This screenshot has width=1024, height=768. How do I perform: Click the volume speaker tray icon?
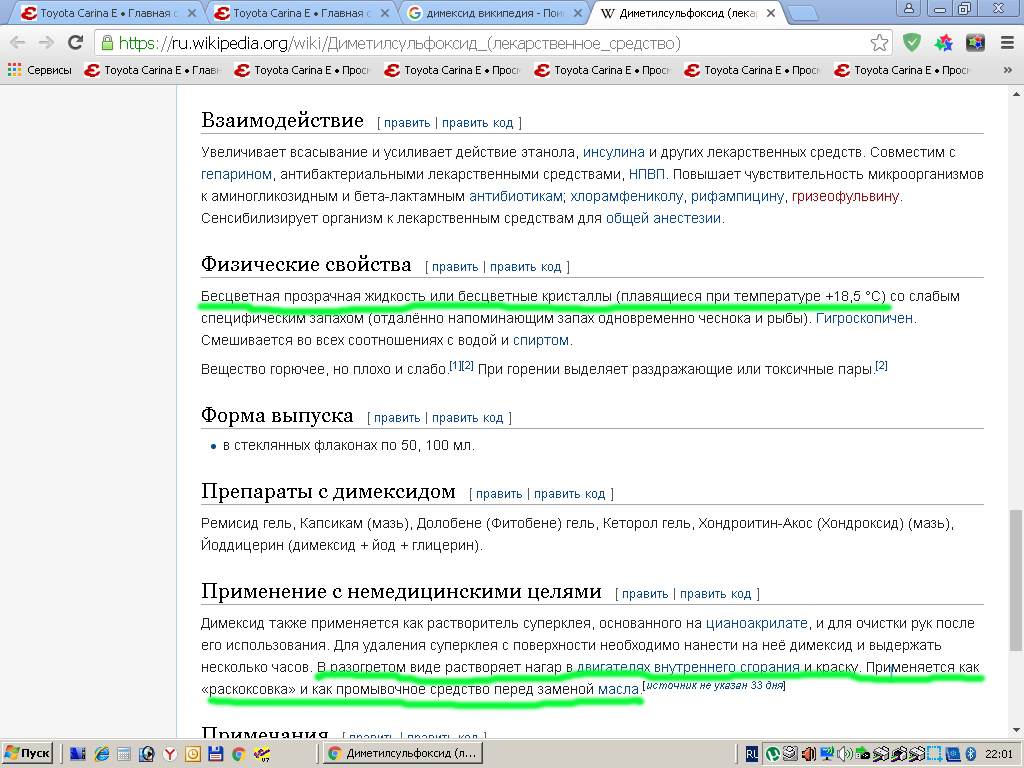tap(843, 753)
